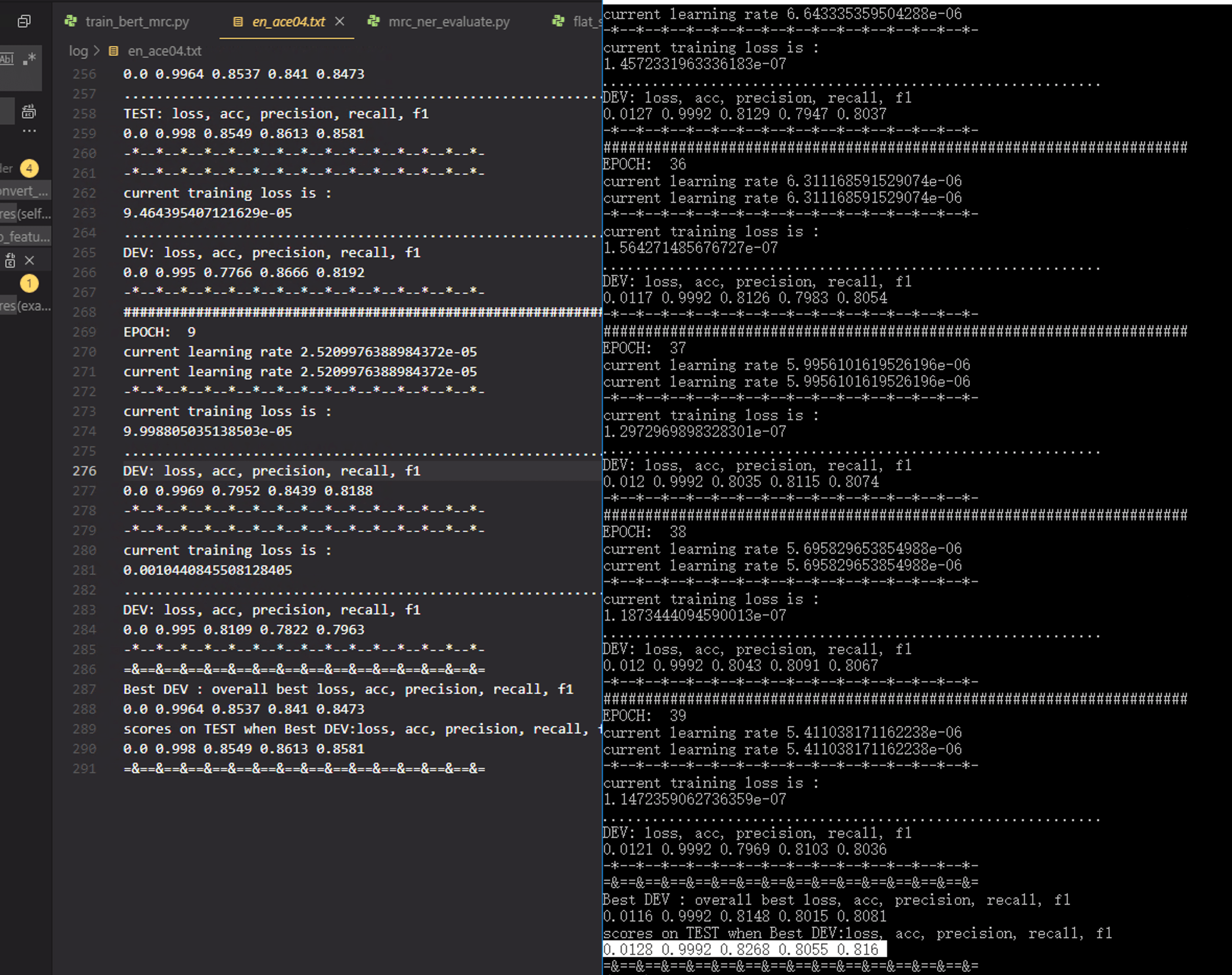Toggle Use Regular Expression search option

[30, 59]
